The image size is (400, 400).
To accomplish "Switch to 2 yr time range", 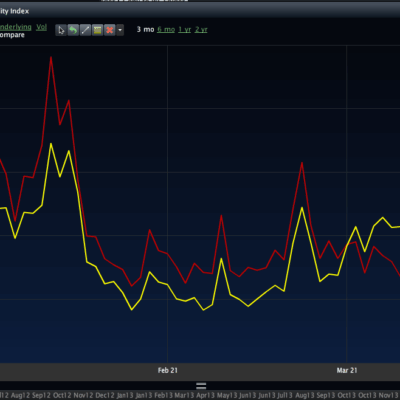I will (201, 29).
